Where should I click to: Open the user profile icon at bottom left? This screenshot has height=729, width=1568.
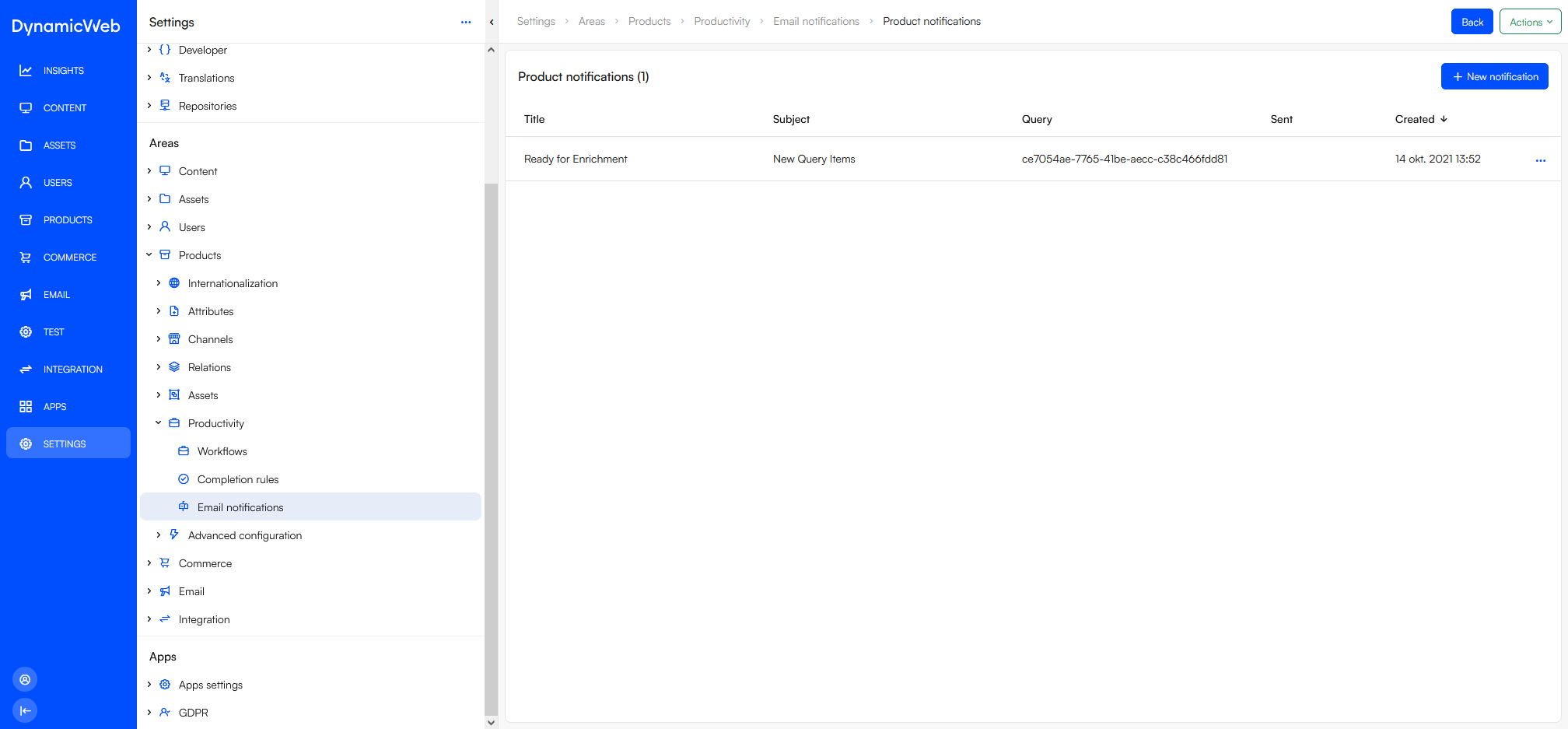pyautogui.click(x=24, y=678)
